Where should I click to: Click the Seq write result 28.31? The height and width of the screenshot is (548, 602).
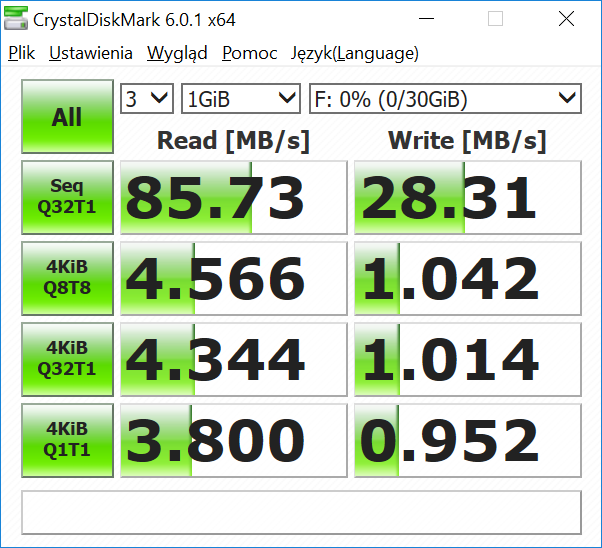pos(467,197)
